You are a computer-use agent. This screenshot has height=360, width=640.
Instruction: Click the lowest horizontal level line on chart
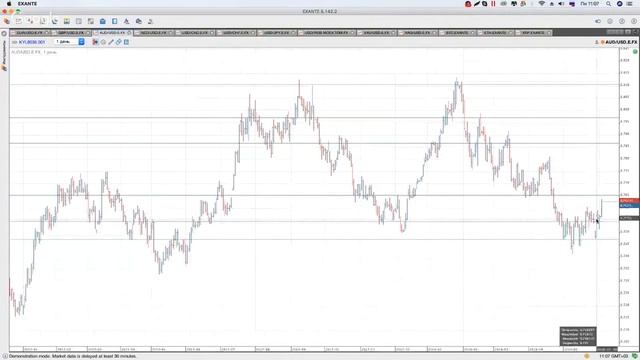[314, 240]
